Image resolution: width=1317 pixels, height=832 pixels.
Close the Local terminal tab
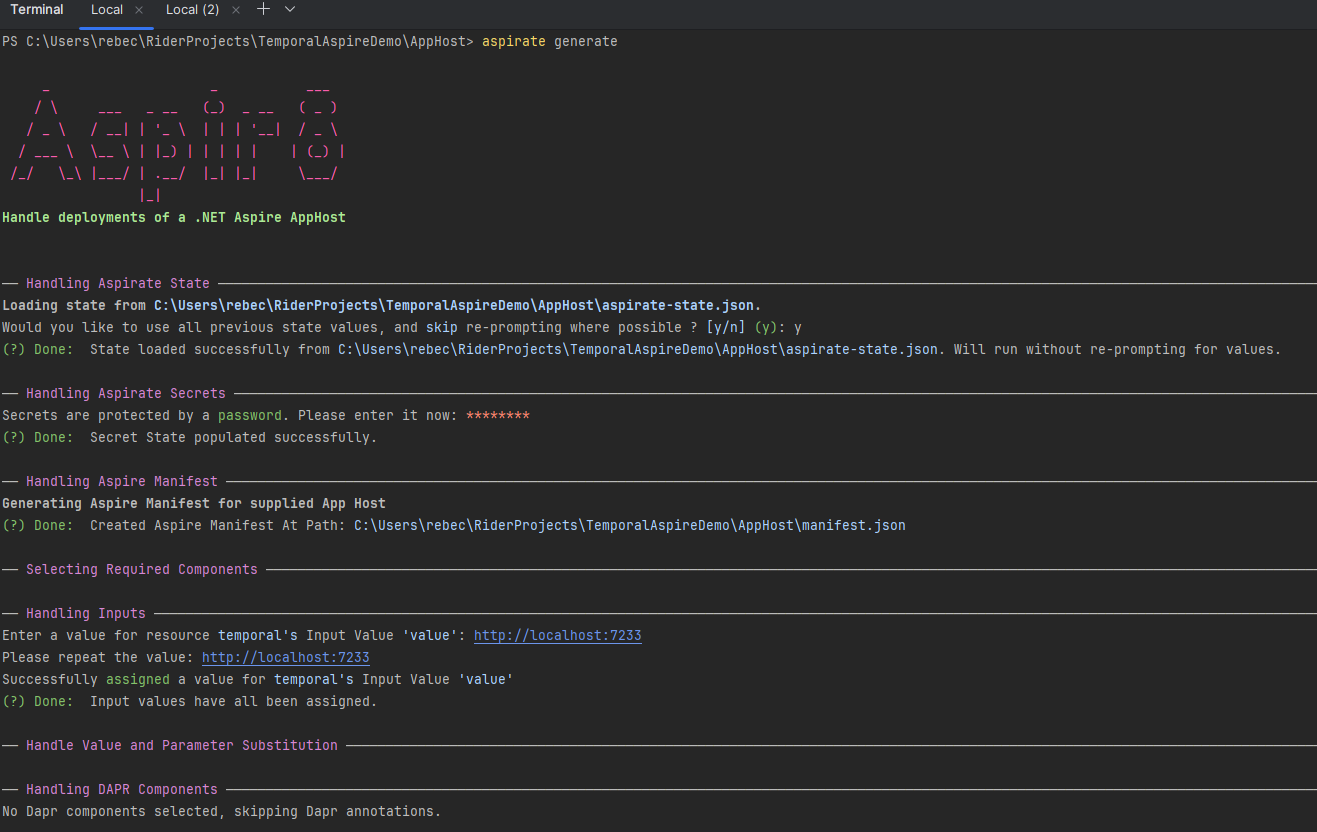(139, 10)
